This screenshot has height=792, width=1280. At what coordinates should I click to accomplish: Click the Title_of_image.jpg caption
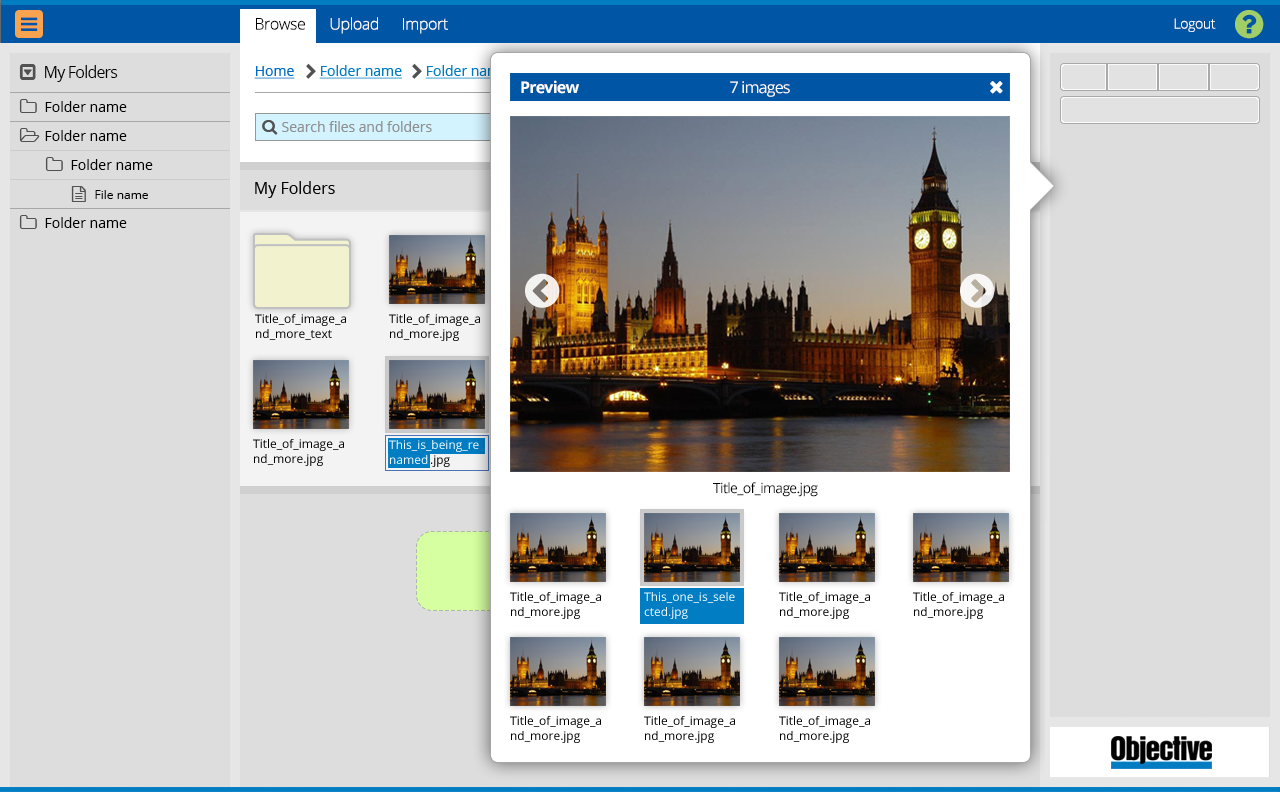point(765,488)
